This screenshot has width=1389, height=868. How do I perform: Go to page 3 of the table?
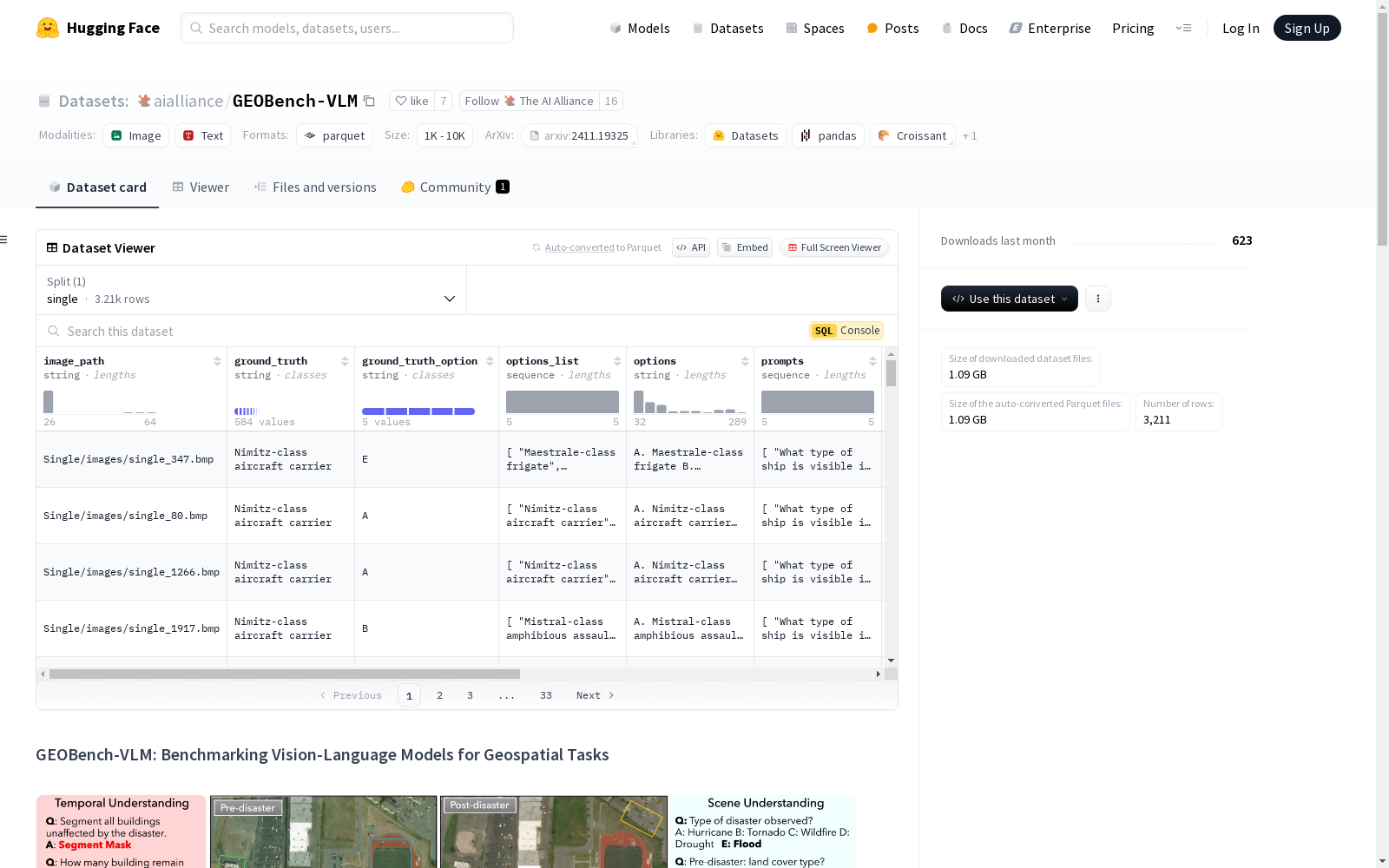coord(471,695)
